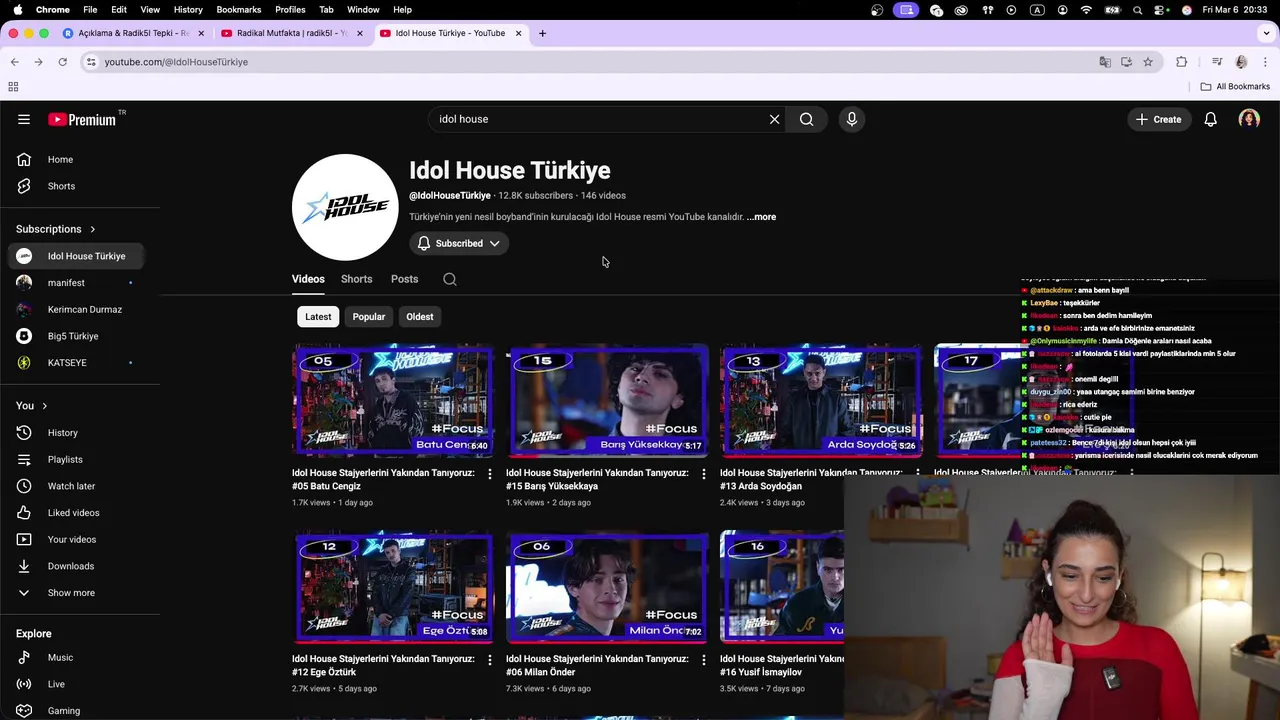The height and width of the screenshot is (720, 1280).
Task: Open options menu for #06 Milan Önder video
Action: [x=703, y=660]
